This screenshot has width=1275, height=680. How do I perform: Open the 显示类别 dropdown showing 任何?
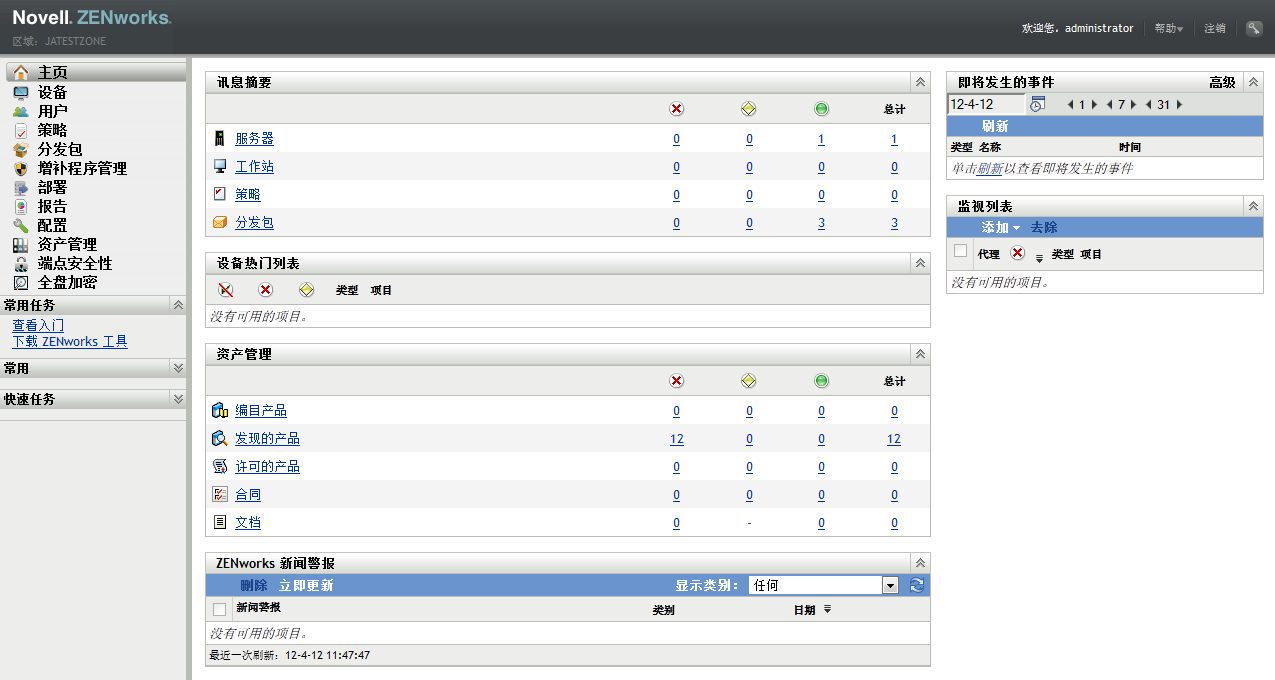pos(823,585)
